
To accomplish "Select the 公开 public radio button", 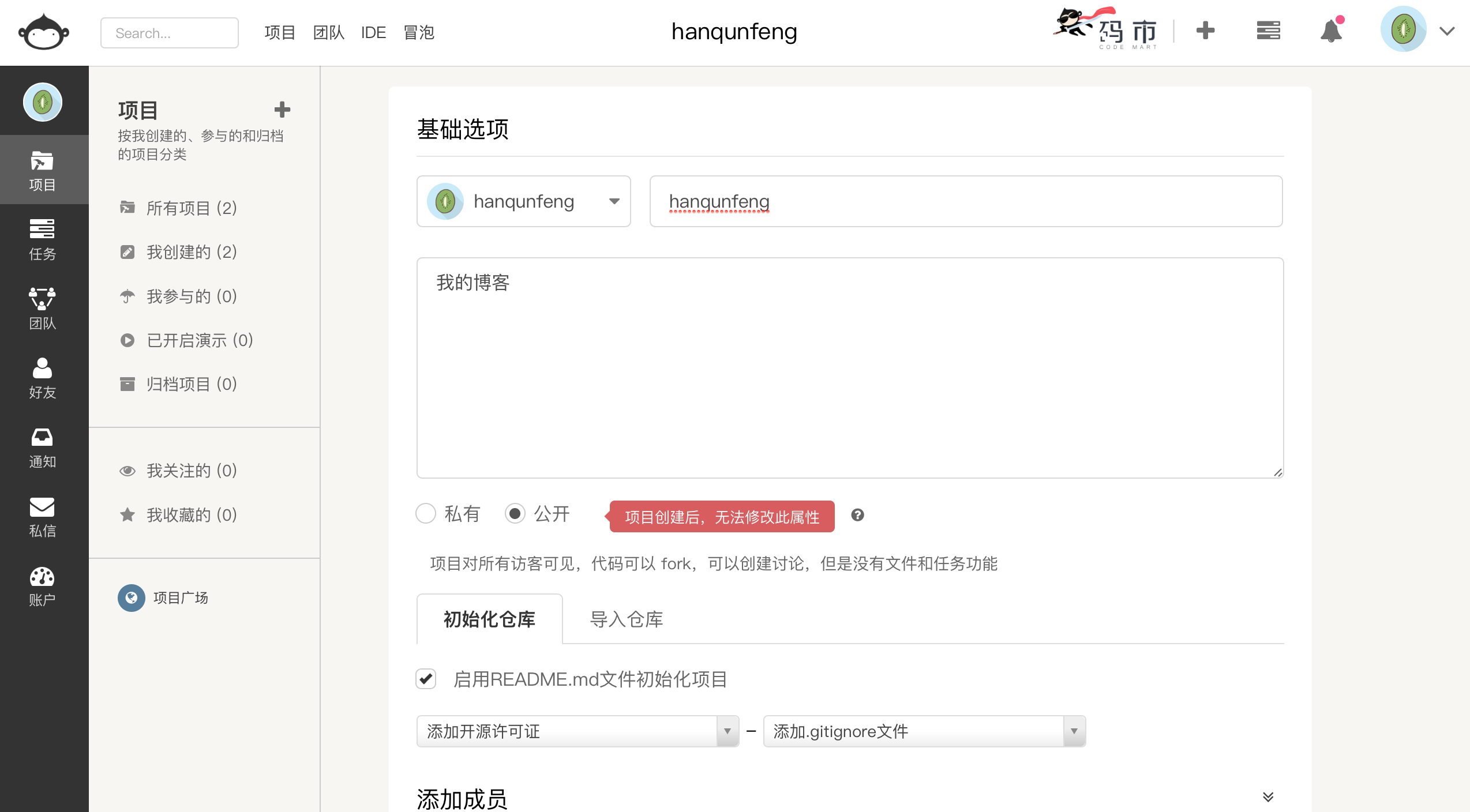I will [515, 513].
